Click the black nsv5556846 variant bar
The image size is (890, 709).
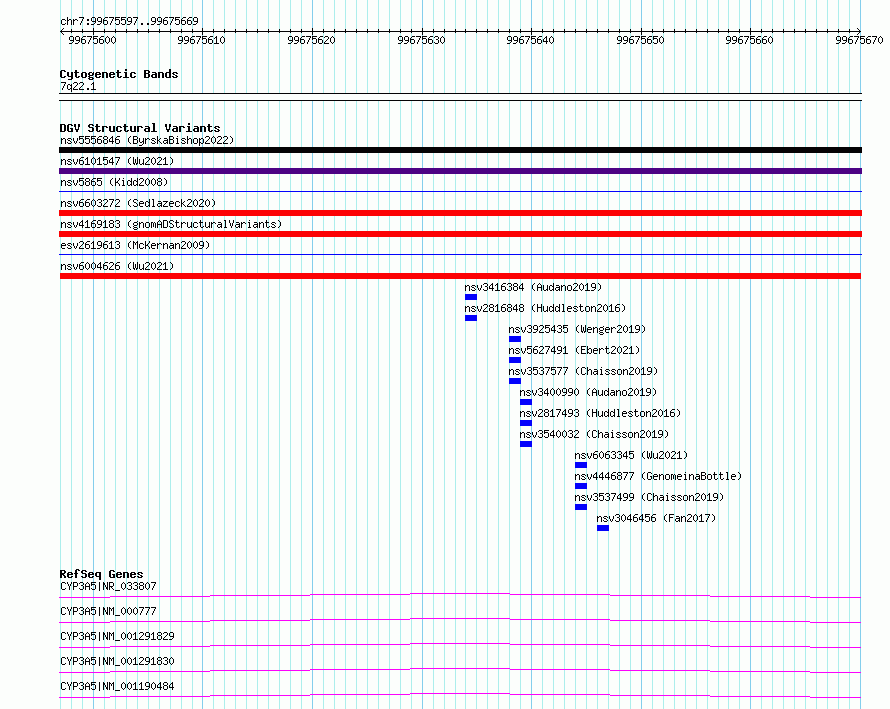tap(460, 150)
